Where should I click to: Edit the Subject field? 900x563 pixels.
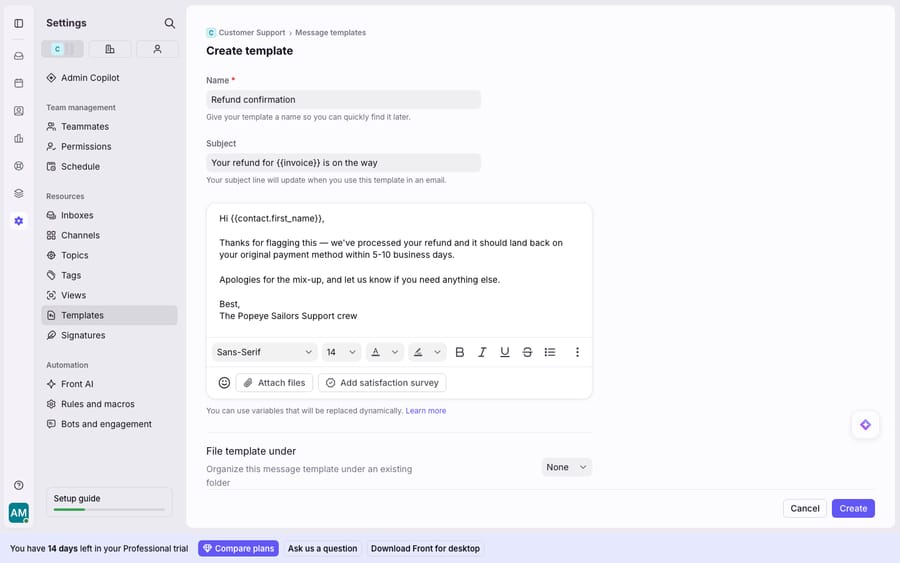[343, 162]
